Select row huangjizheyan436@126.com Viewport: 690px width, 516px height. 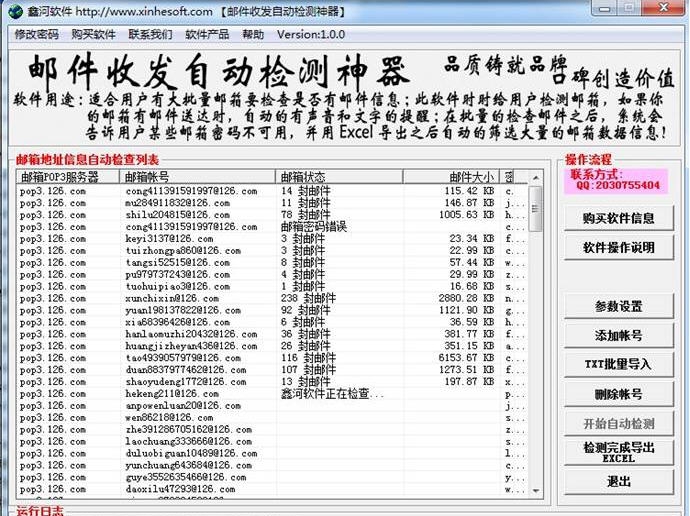272,346
